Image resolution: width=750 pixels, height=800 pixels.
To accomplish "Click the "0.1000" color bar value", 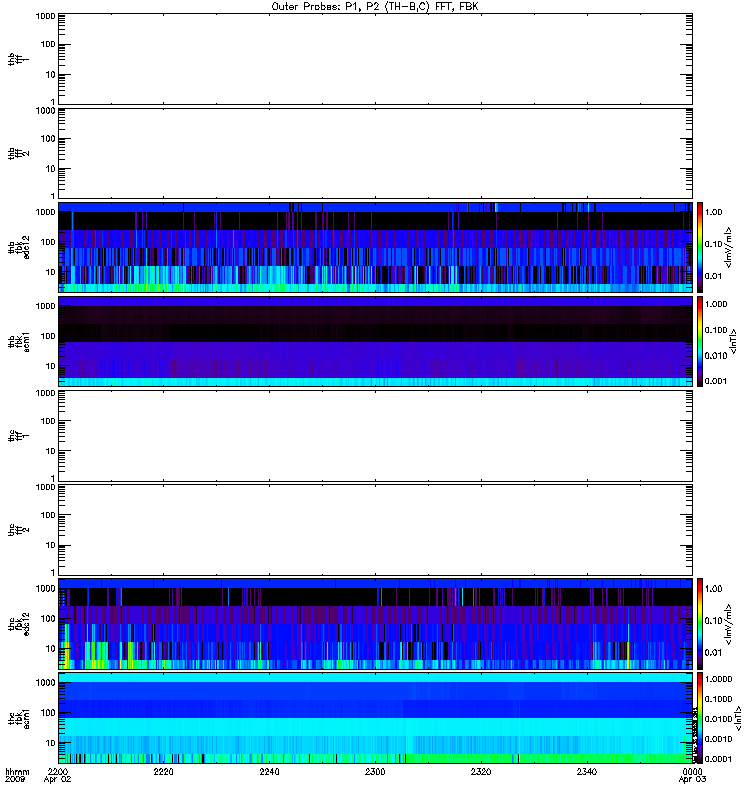I will (718, 699).
